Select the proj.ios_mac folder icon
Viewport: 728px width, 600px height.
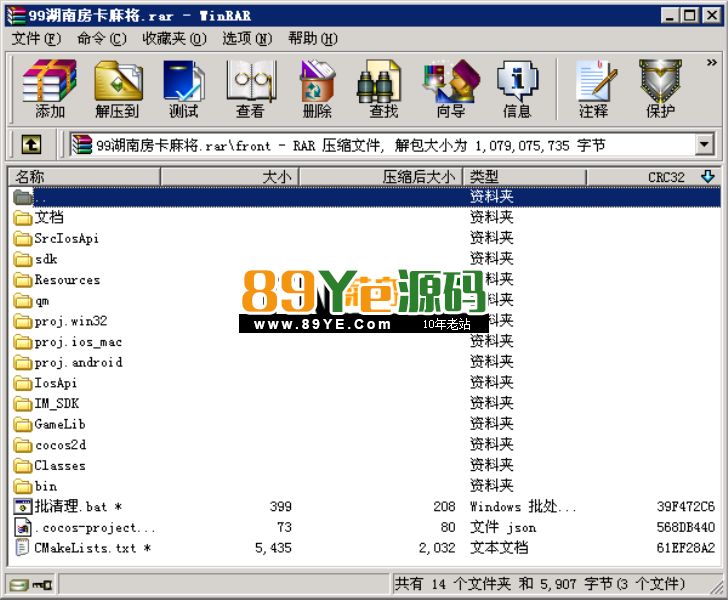(22, 342)
